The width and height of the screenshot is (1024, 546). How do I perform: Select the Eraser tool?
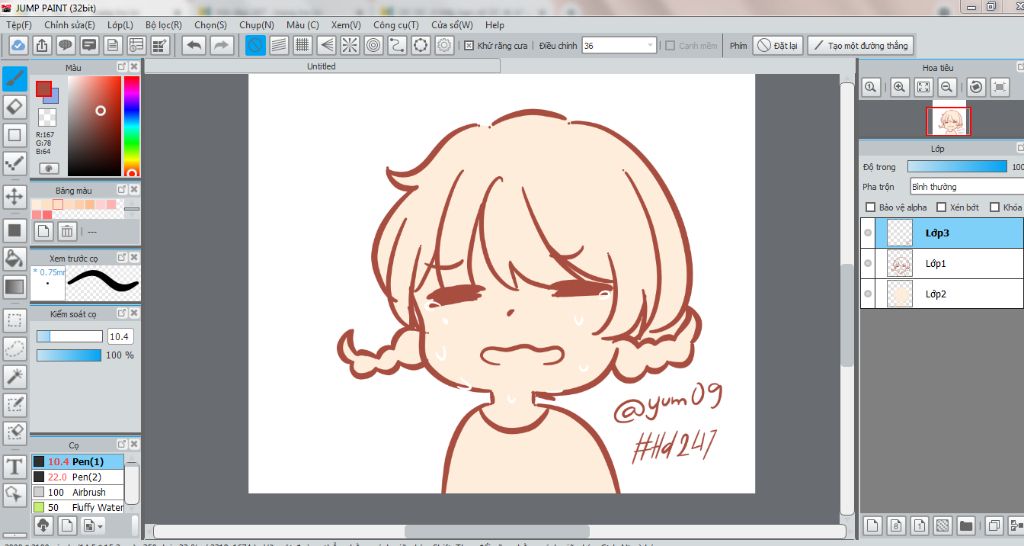pos(14,107)
